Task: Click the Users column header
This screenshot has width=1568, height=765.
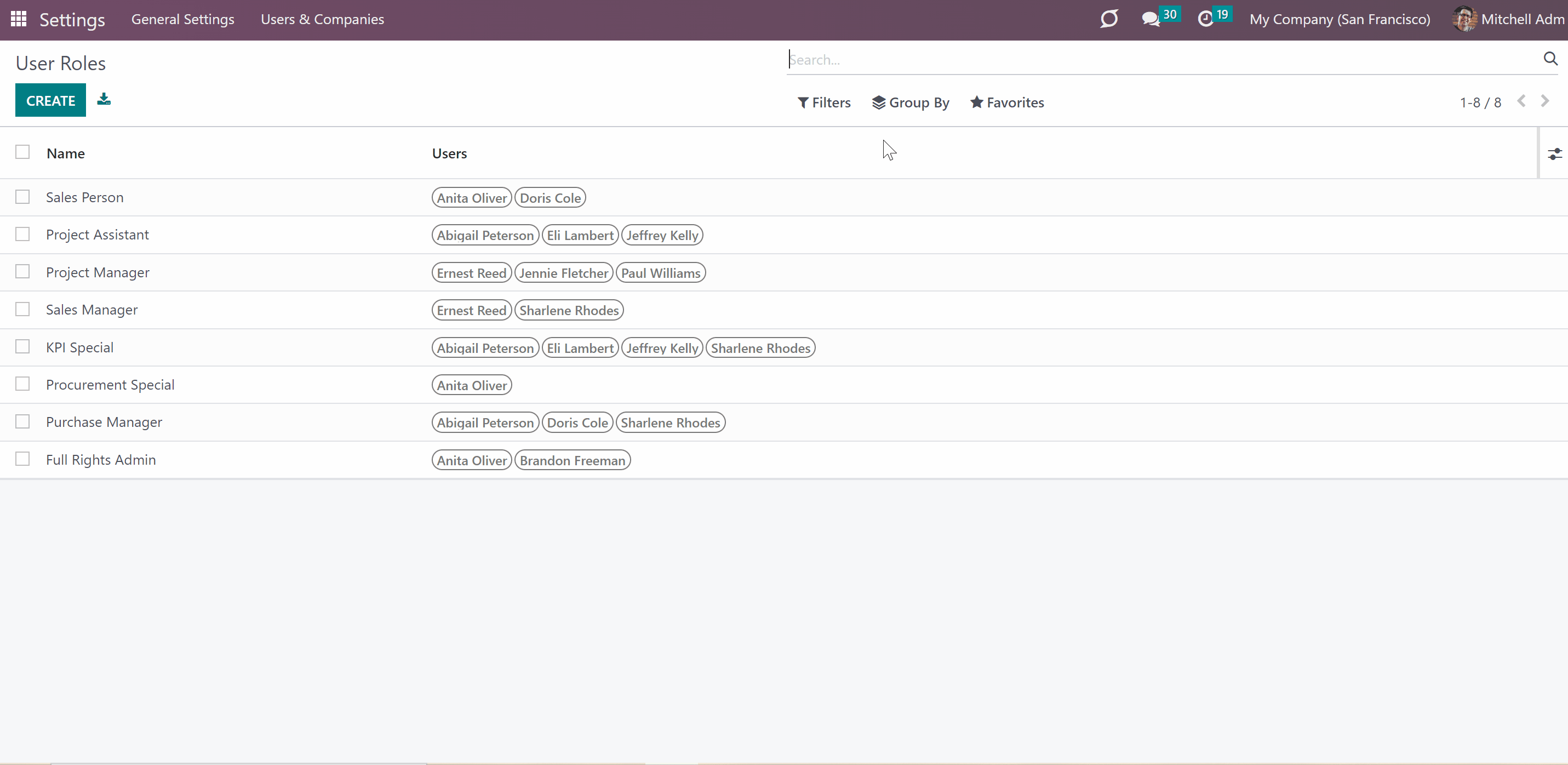Action: pos(449,153)
